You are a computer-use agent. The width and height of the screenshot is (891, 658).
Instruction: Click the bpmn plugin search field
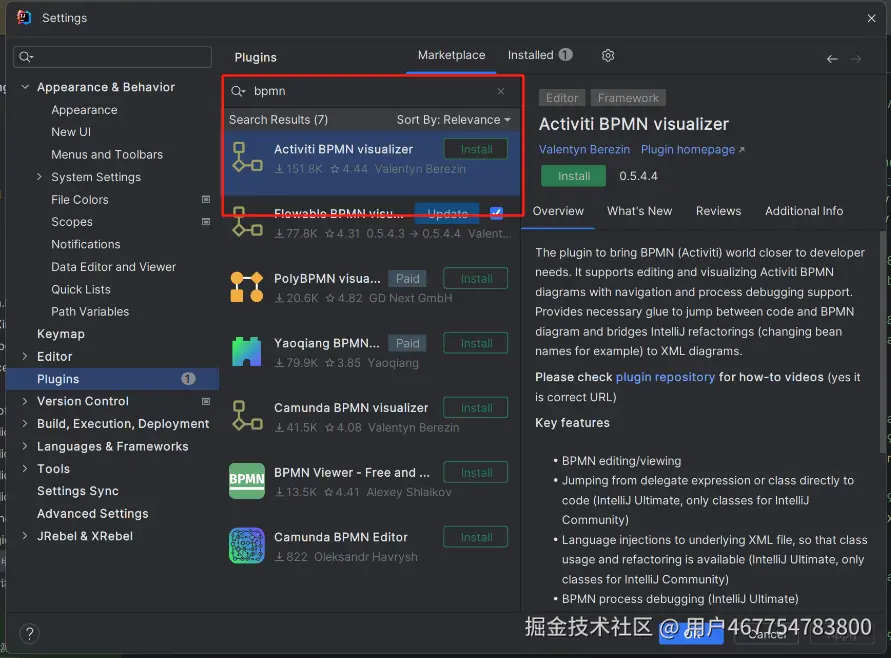(x=372, y=91)
